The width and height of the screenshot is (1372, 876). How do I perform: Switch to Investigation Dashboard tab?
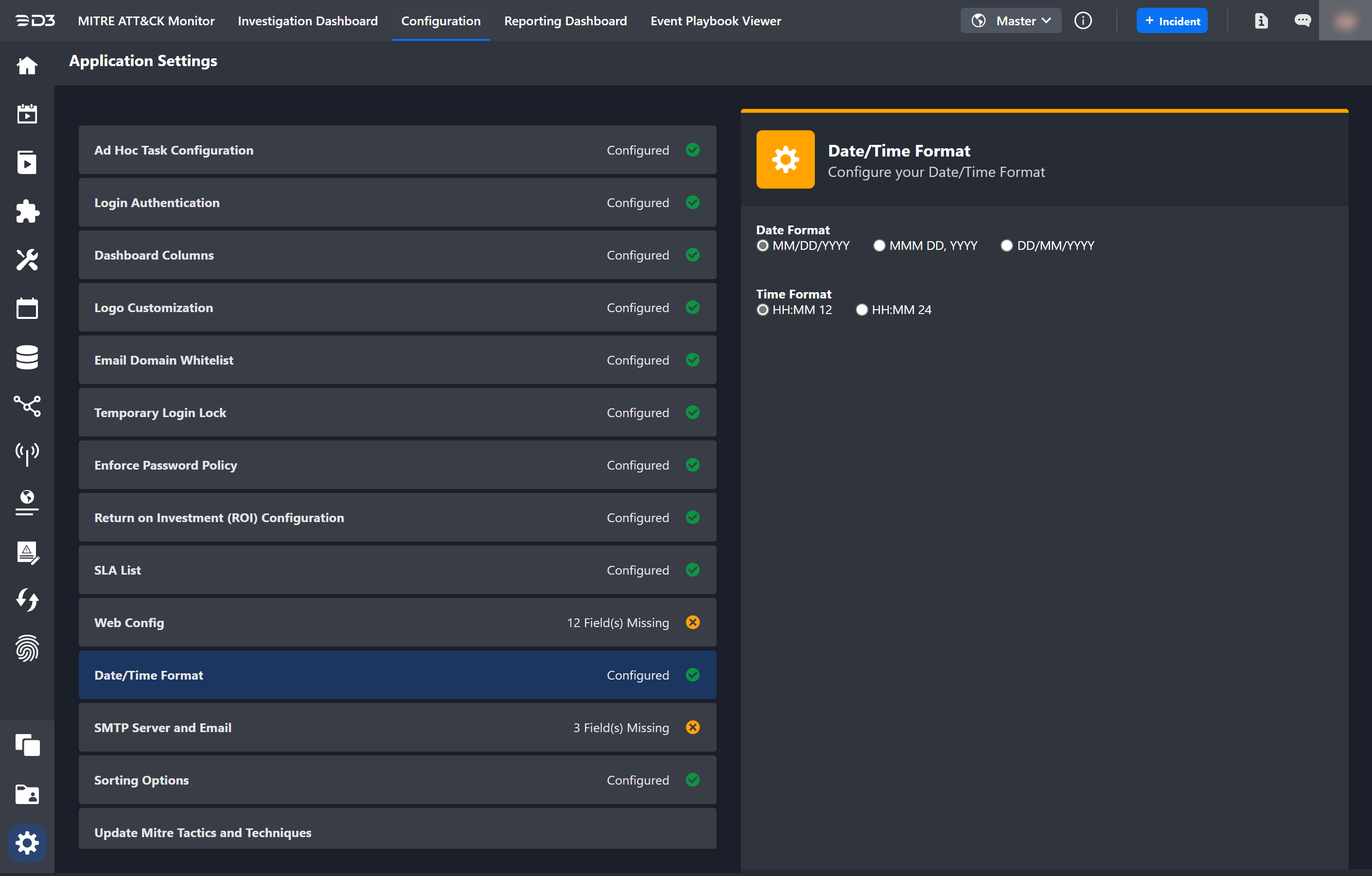307,21
